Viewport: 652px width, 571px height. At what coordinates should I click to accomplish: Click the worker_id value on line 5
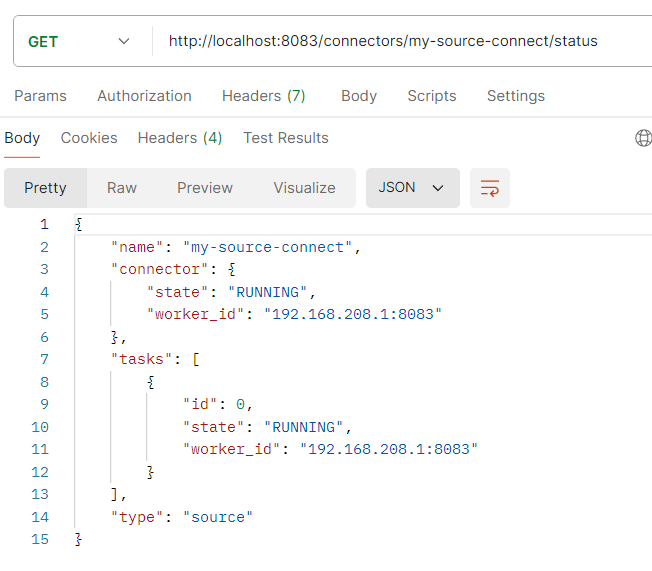tap(353, 314)
